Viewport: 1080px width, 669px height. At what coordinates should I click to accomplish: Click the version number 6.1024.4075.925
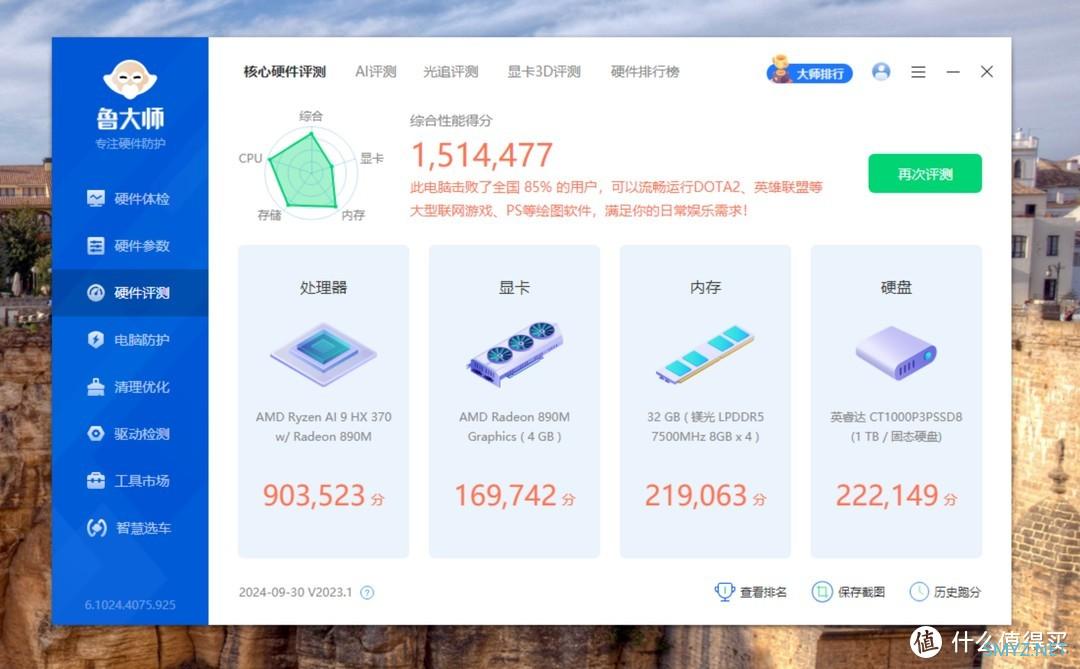[x=130, y=605]
